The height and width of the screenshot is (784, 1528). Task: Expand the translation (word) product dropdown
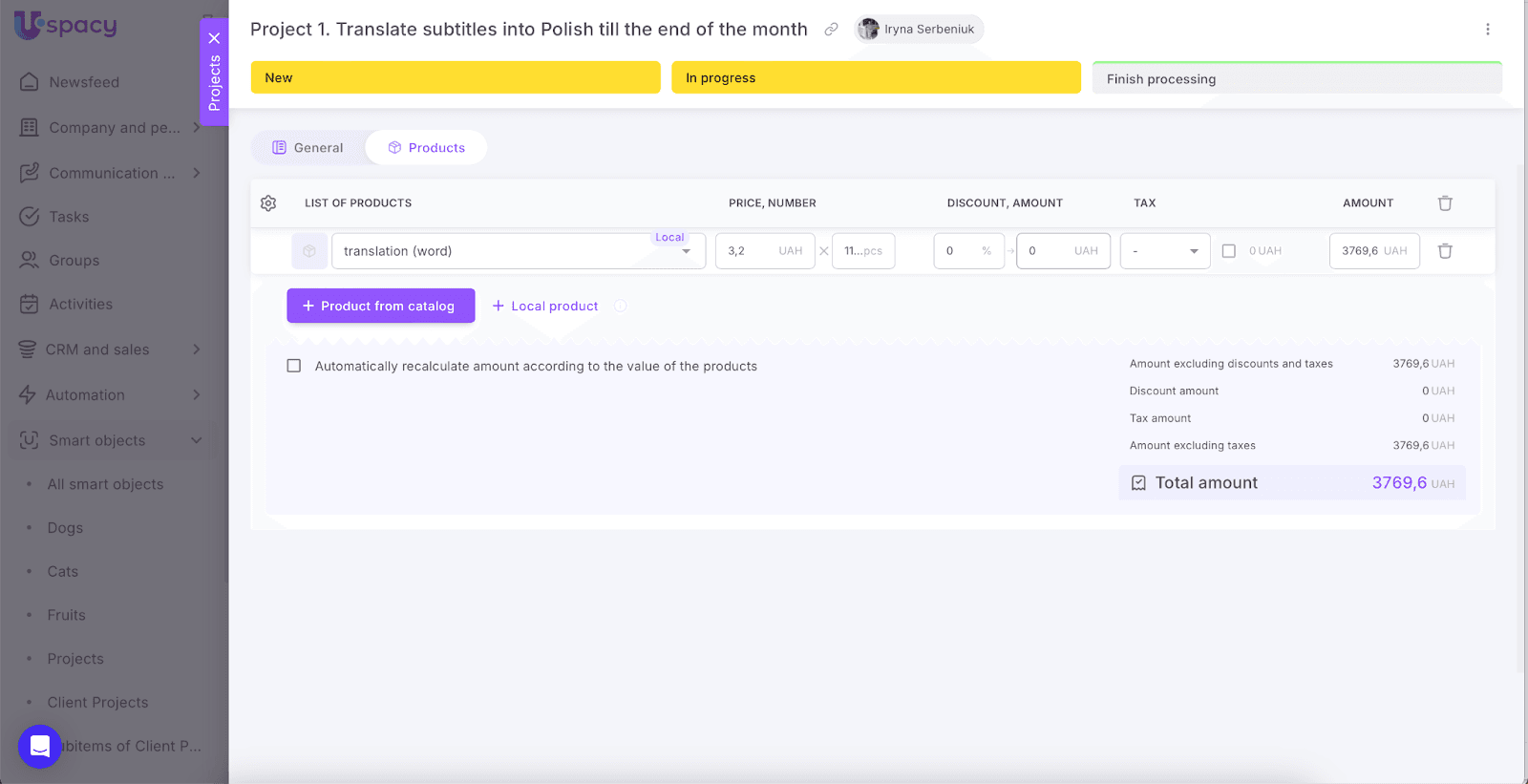686,252
